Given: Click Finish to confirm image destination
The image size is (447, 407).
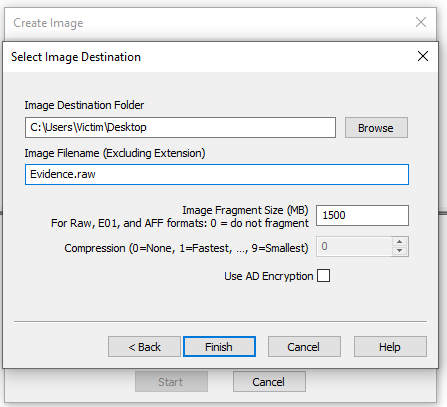Looking at the screenshot, I should (219, 347).
